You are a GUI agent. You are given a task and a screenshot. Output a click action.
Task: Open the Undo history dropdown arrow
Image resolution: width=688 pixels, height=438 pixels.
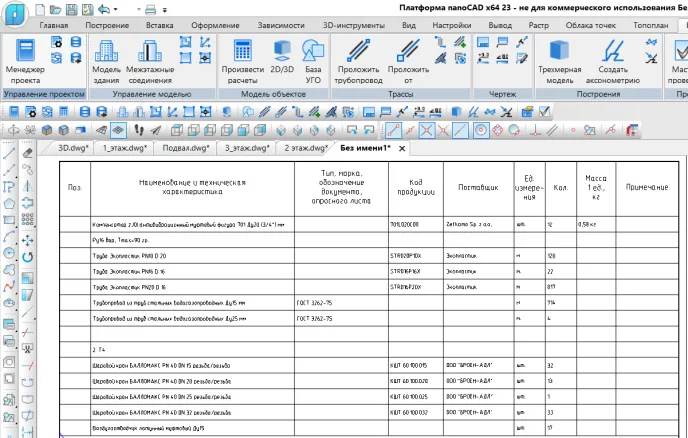pos(118,8)
